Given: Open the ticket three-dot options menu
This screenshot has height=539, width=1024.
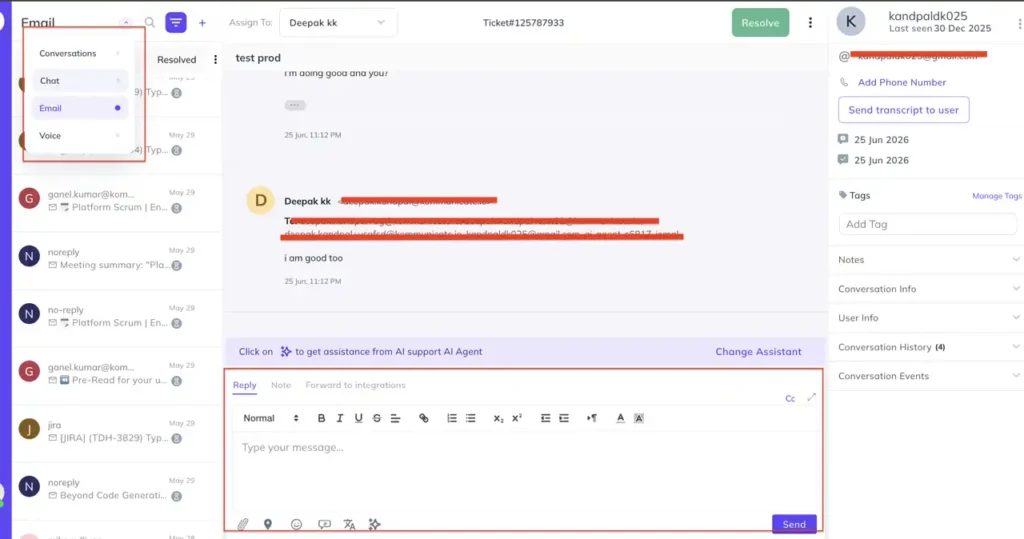Looking at the screenshot, I should point(810,23).
